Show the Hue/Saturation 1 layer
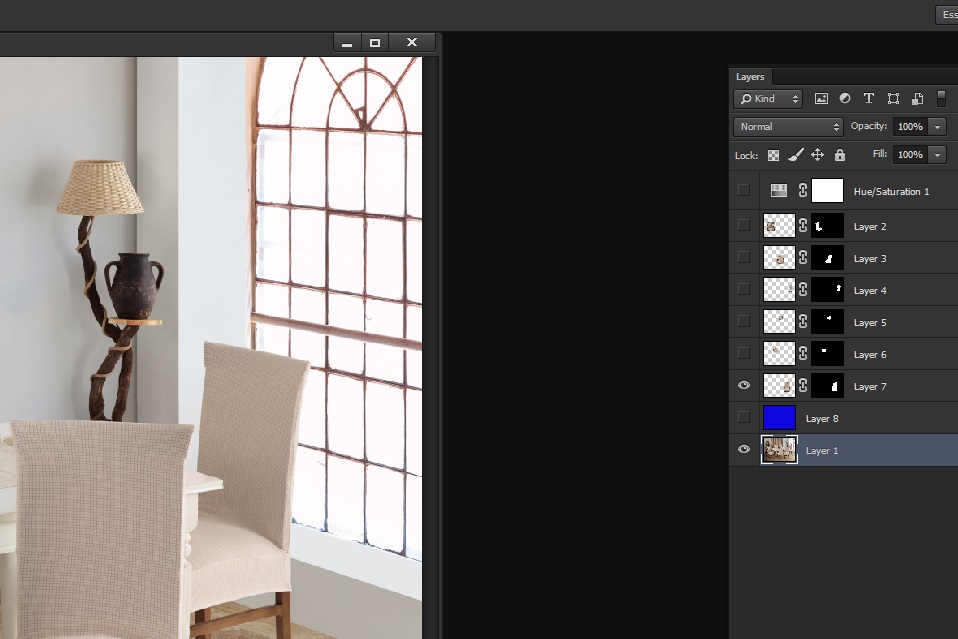Image resolution: width=958 pixels, height=639 pixels. (744, 190)
